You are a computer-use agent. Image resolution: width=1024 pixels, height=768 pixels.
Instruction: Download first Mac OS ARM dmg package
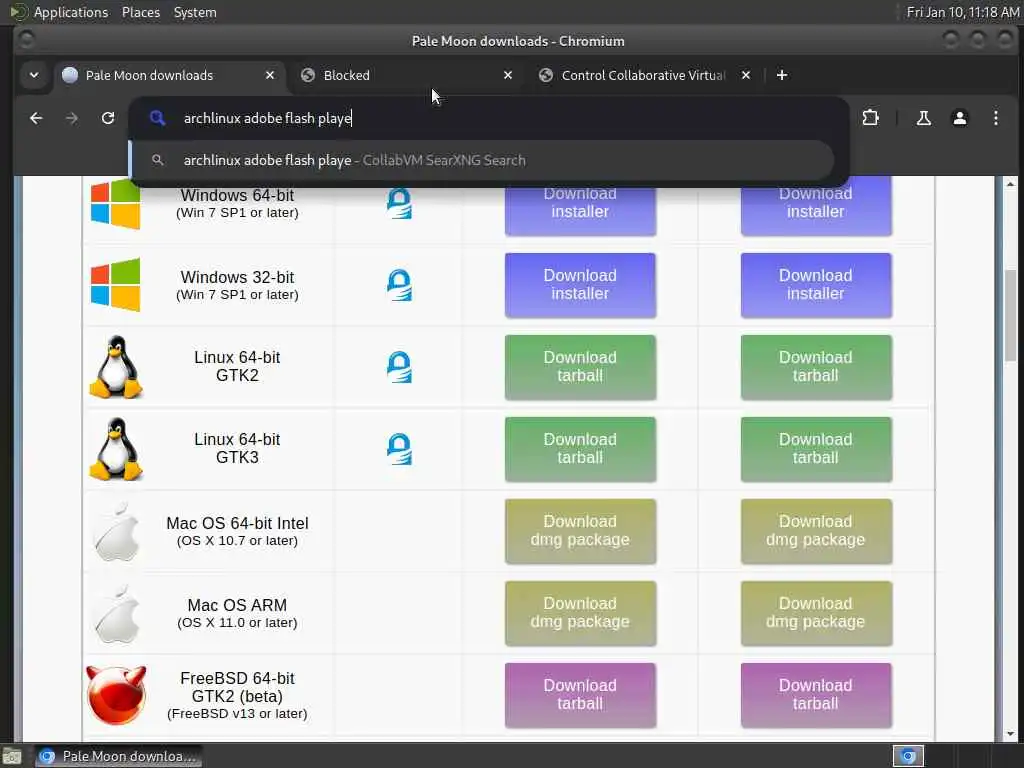(x=580, y=613)
